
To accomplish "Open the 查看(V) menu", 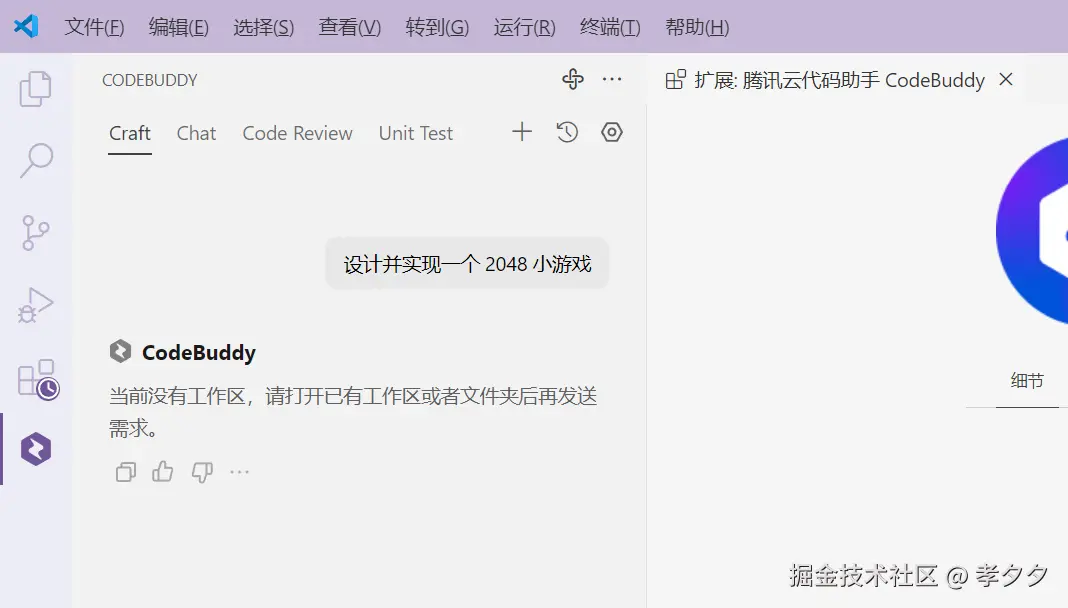I will (349, 27).
